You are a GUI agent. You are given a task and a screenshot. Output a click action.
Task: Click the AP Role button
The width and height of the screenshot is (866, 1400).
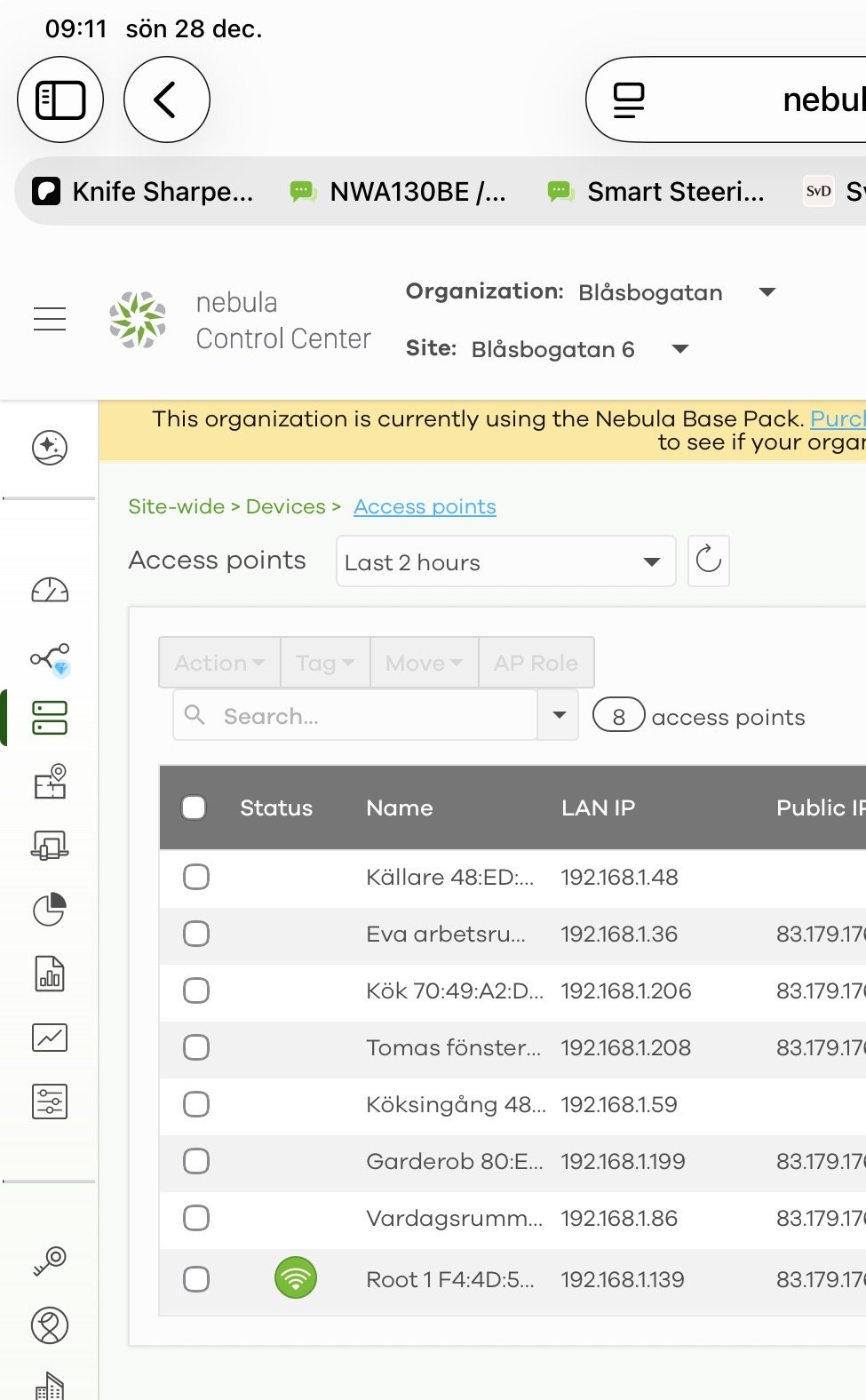tap(536, 663)
